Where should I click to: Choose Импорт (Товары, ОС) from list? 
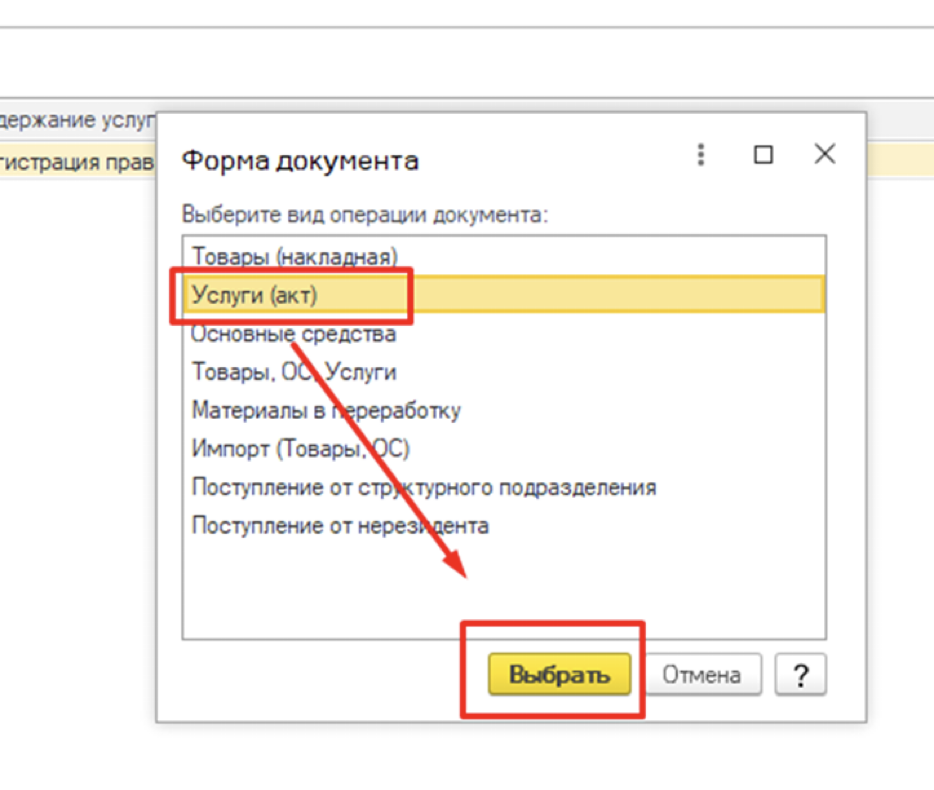[x=301, y=448]
